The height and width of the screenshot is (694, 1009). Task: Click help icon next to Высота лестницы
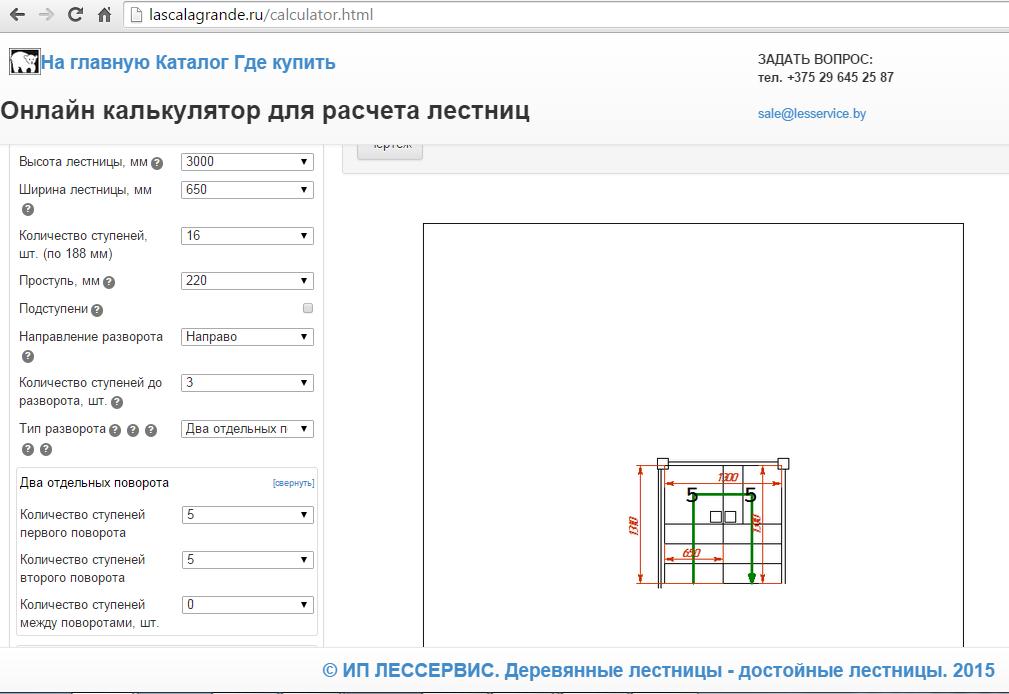[x=157, y=164]
